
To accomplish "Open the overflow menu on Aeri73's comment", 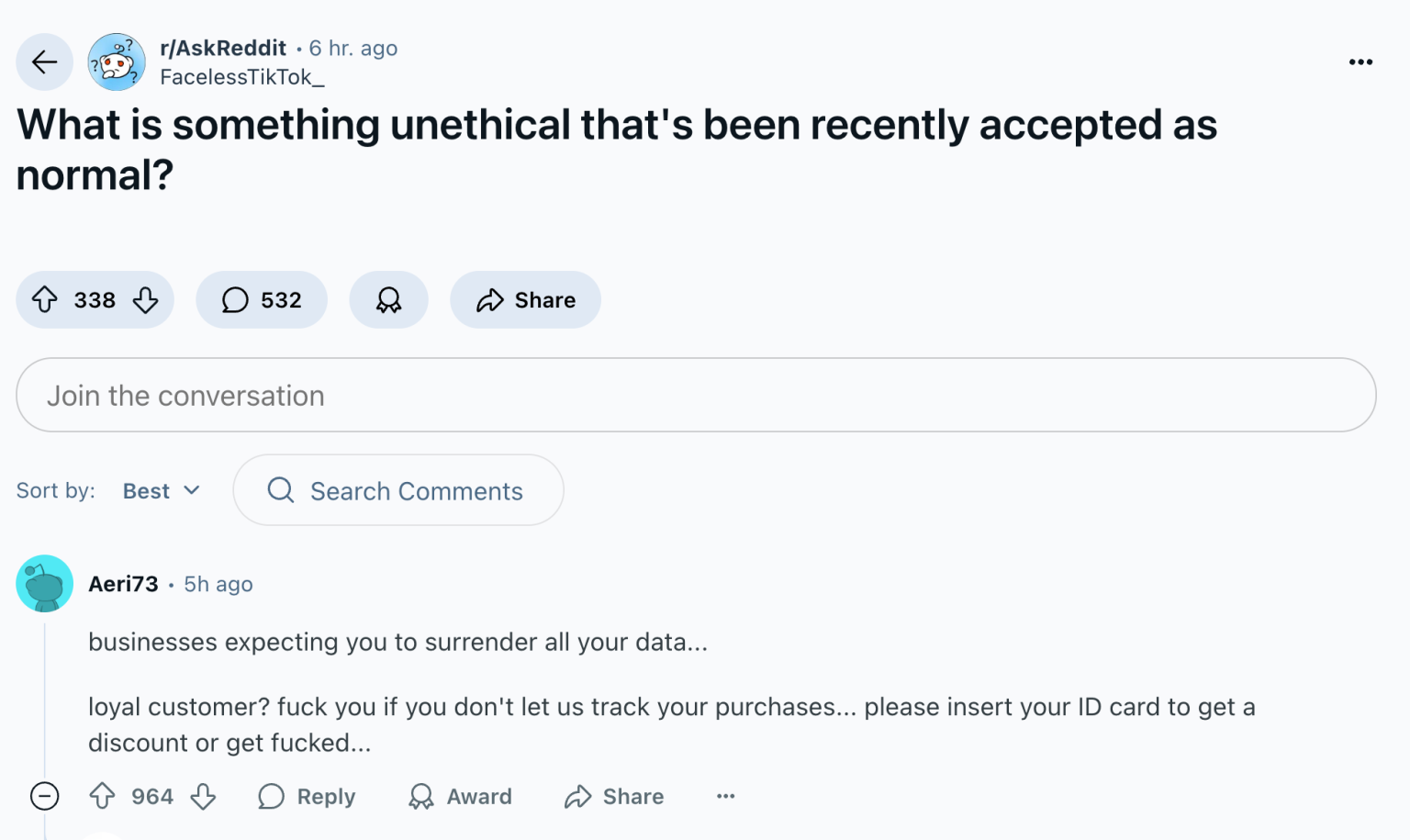I will pyautogui.click(x=725, y=796).
